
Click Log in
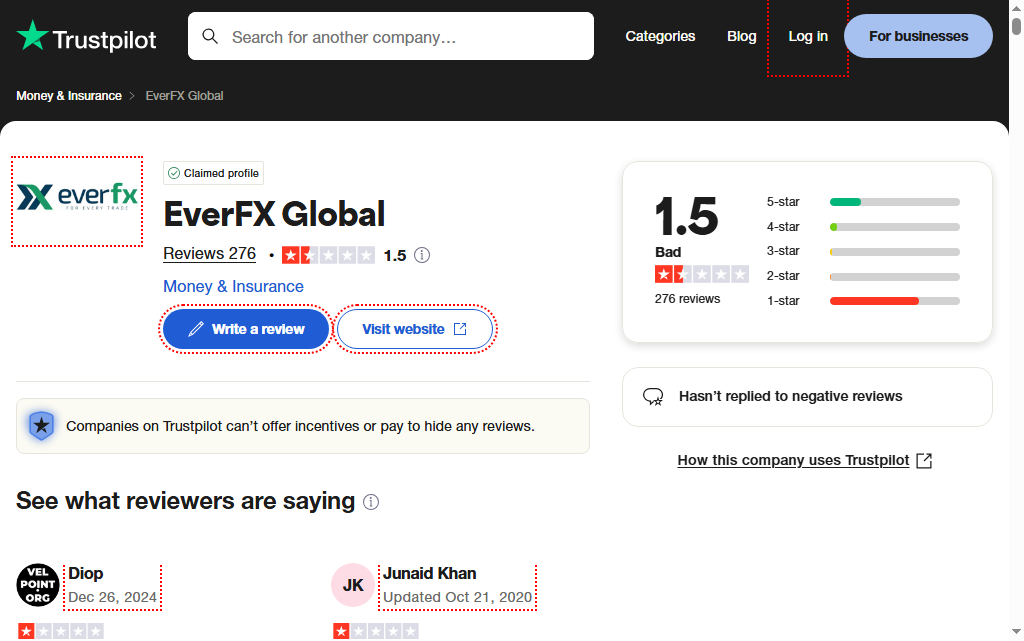tap(808, 37)
